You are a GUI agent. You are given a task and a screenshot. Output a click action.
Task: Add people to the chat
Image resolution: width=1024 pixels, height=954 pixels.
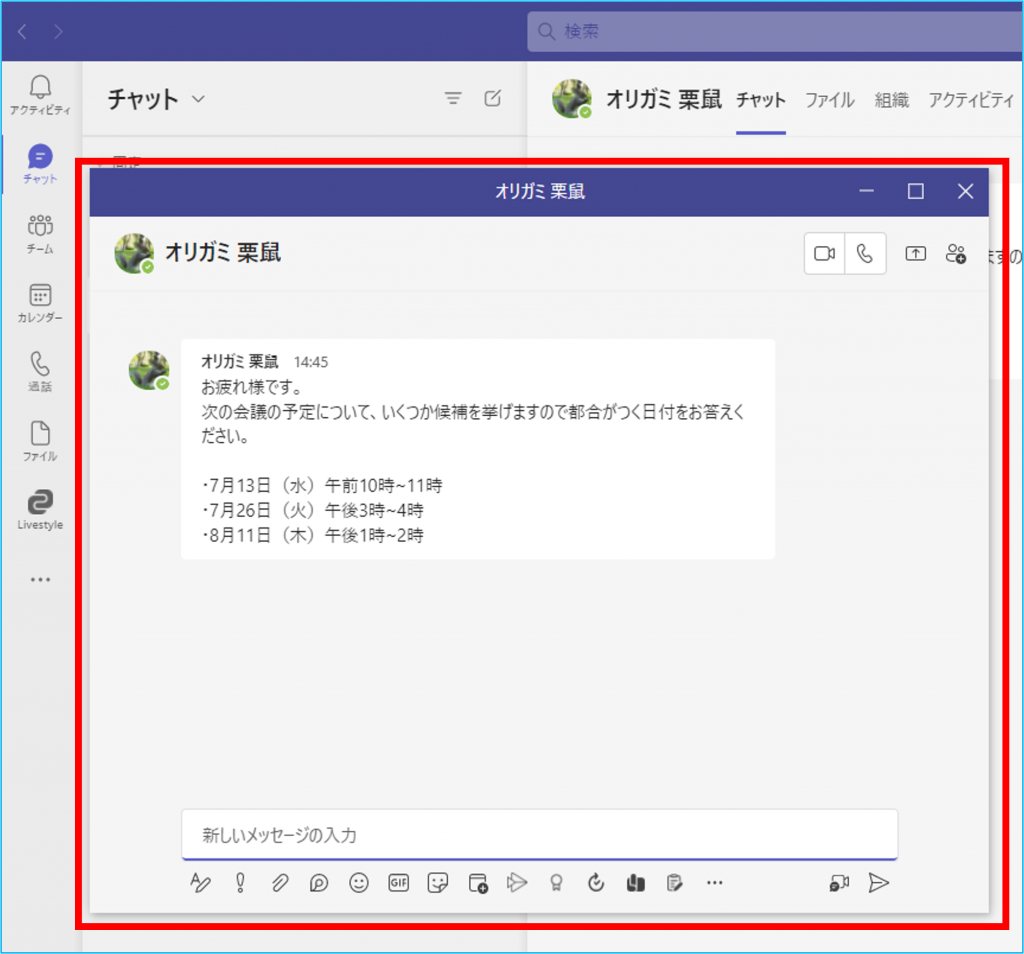pyautogui.click(x=956, y=254)
